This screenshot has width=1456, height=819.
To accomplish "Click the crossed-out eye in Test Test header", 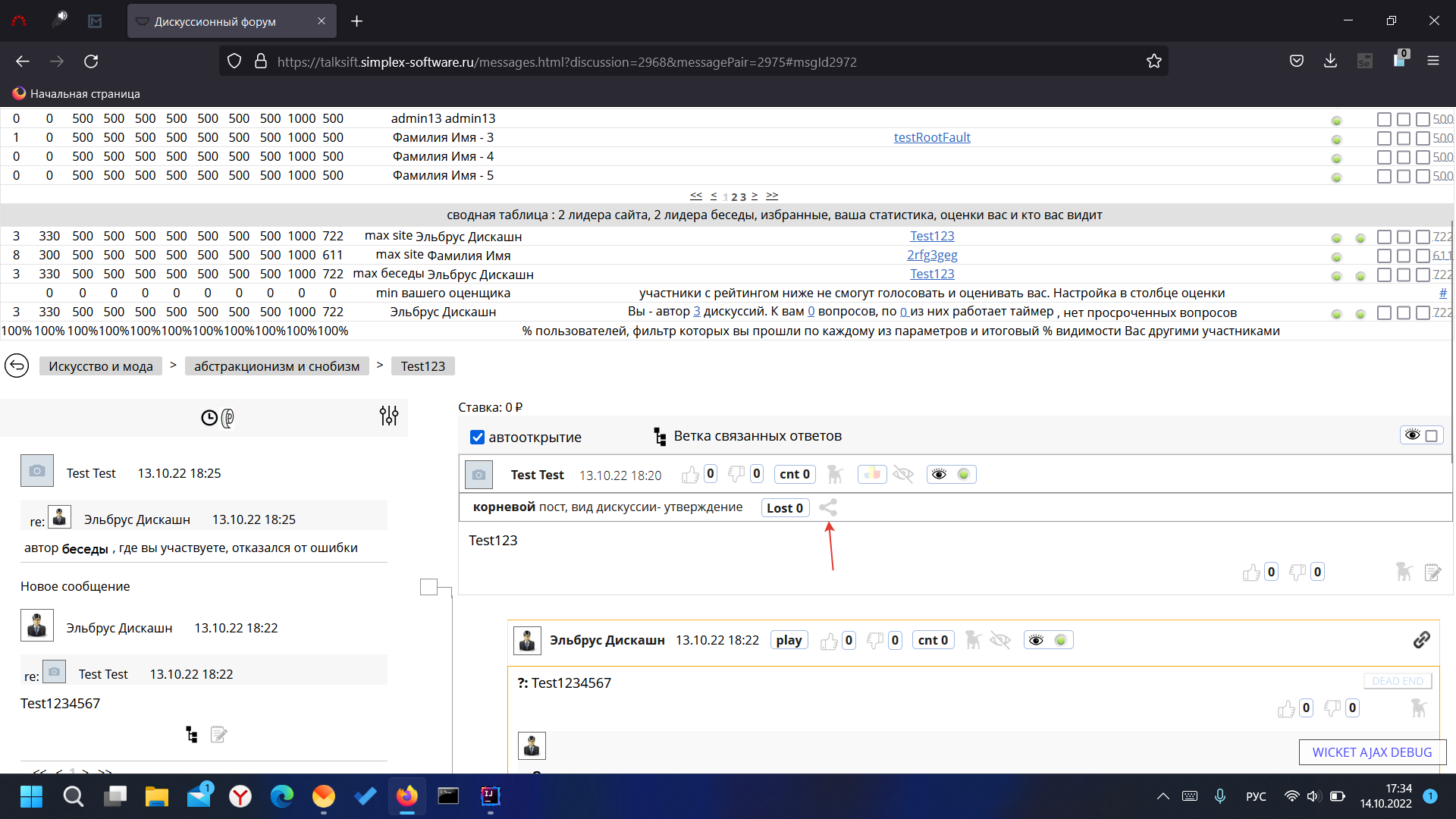I will (903, 475).
